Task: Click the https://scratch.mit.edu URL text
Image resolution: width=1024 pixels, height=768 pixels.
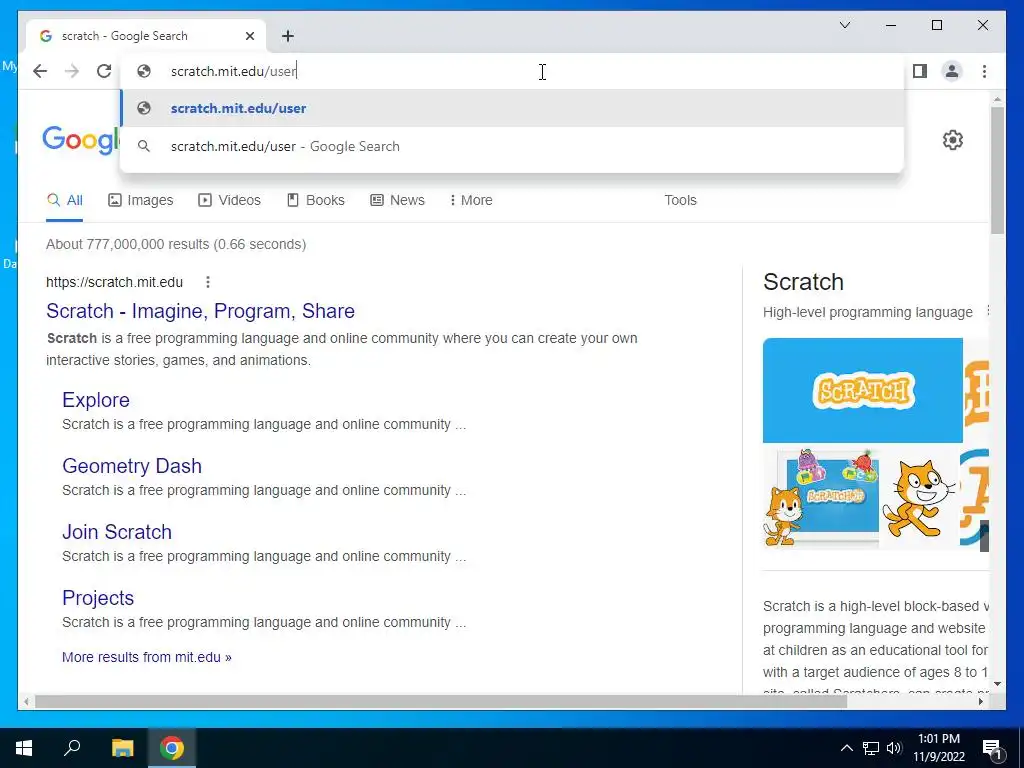Action: pyautogui.click(x=114, y=282)
